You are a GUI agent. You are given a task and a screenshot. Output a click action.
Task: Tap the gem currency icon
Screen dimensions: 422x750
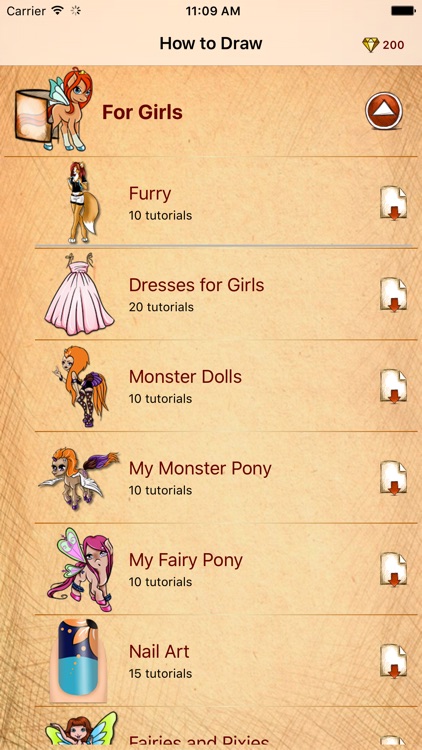(x=370, y=45)
